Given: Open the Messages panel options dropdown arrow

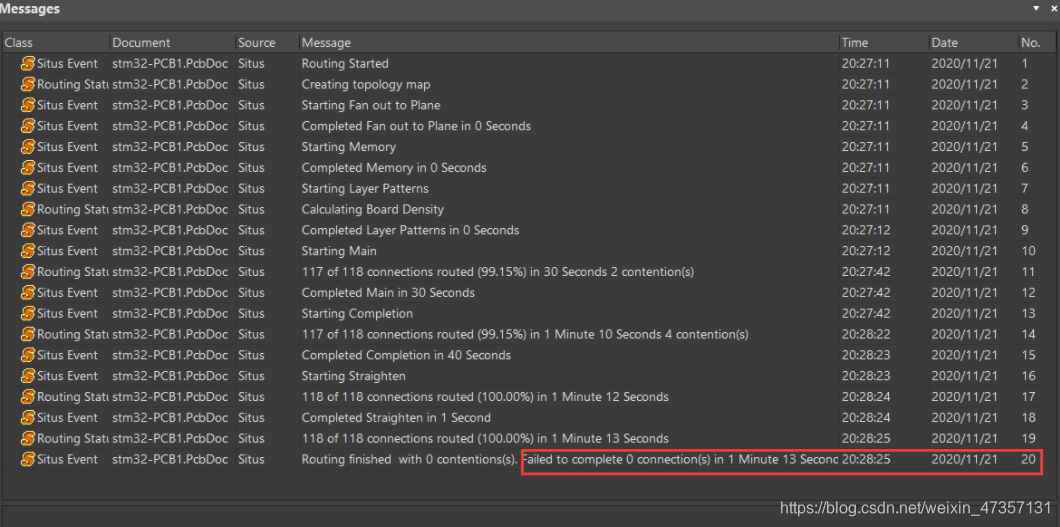Looking at the screenshot, I should (x=1036, y=8).
